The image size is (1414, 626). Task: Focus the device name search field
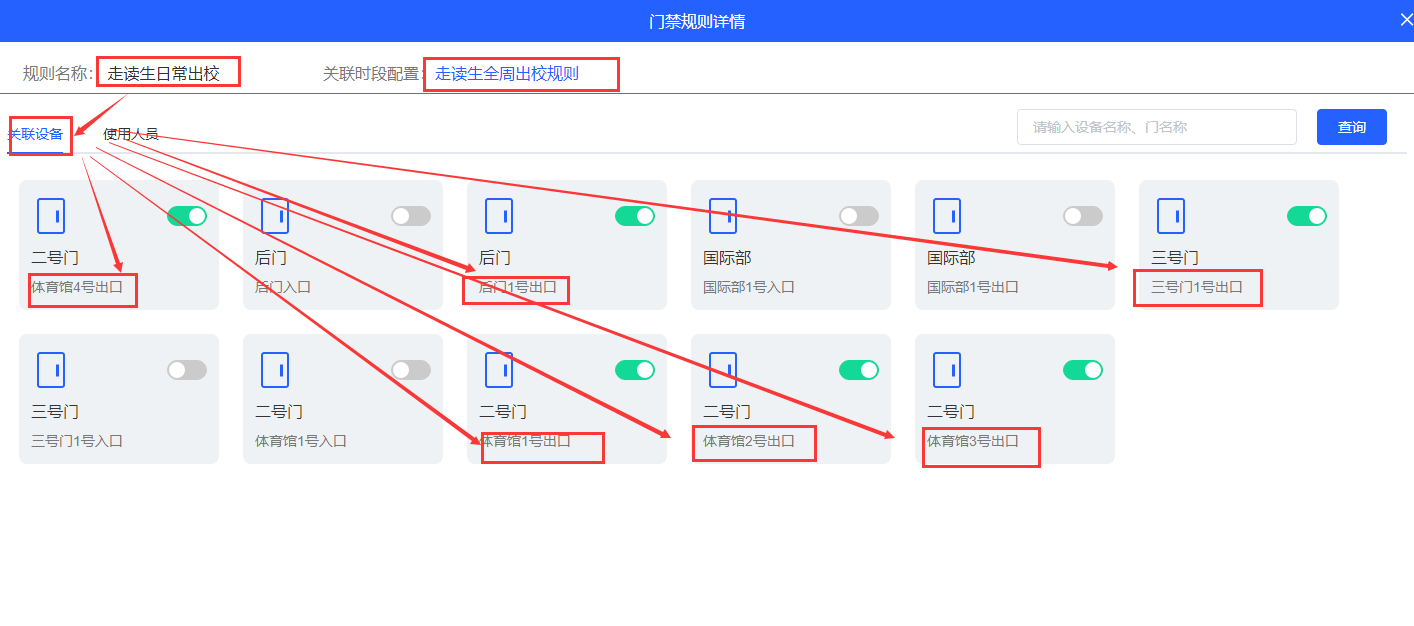coord(1156,127)
